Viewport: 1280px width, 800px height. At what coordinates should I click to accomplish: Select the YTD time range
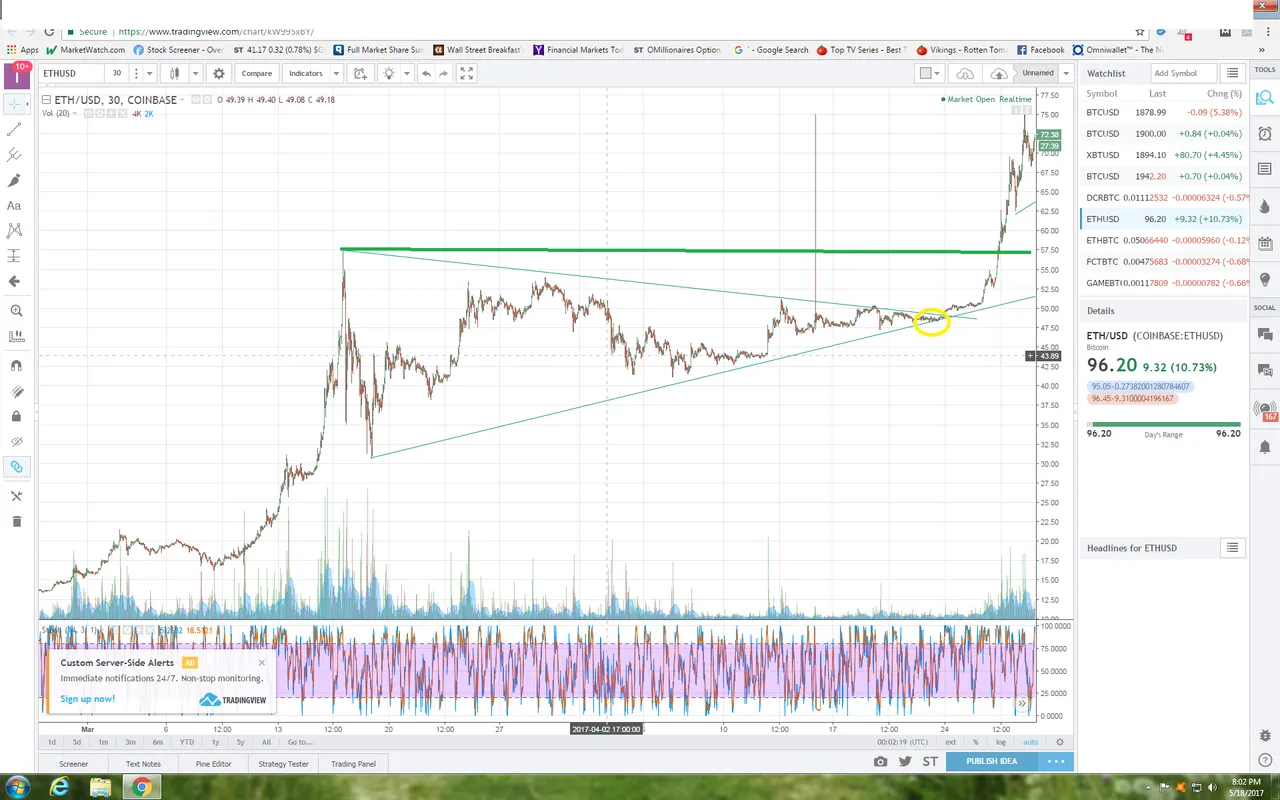(x=187, y=742)
